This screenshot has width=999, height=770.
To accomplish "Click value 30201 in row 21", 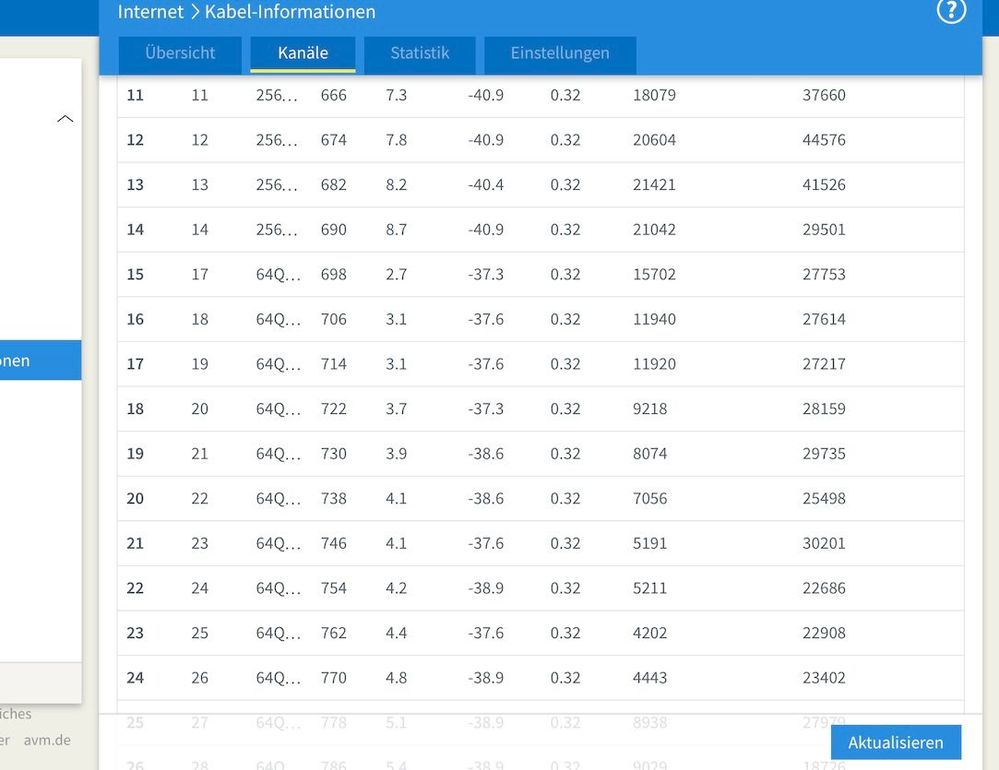I will [824, 543].
